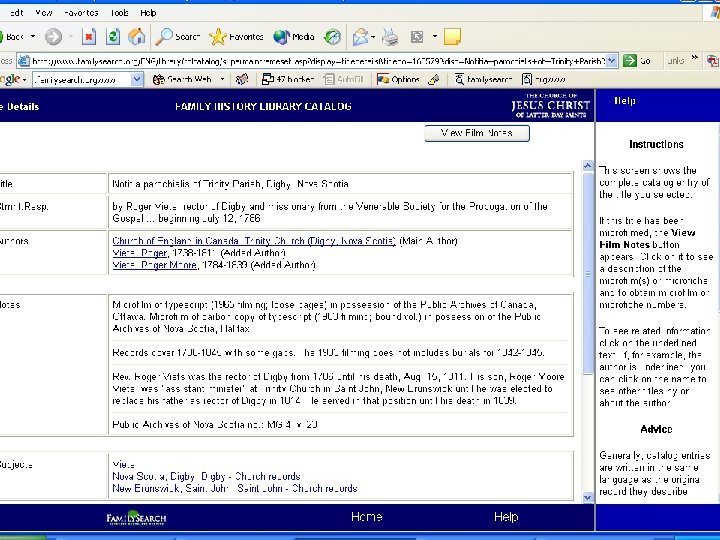
Task: Open the Google toolbar logo menu
Action: (x=10, y=79)
